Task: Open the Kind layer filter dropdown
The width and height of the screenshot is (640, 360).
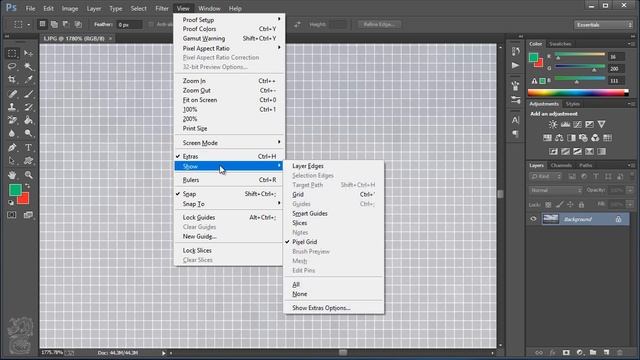Action: point(546,176)
